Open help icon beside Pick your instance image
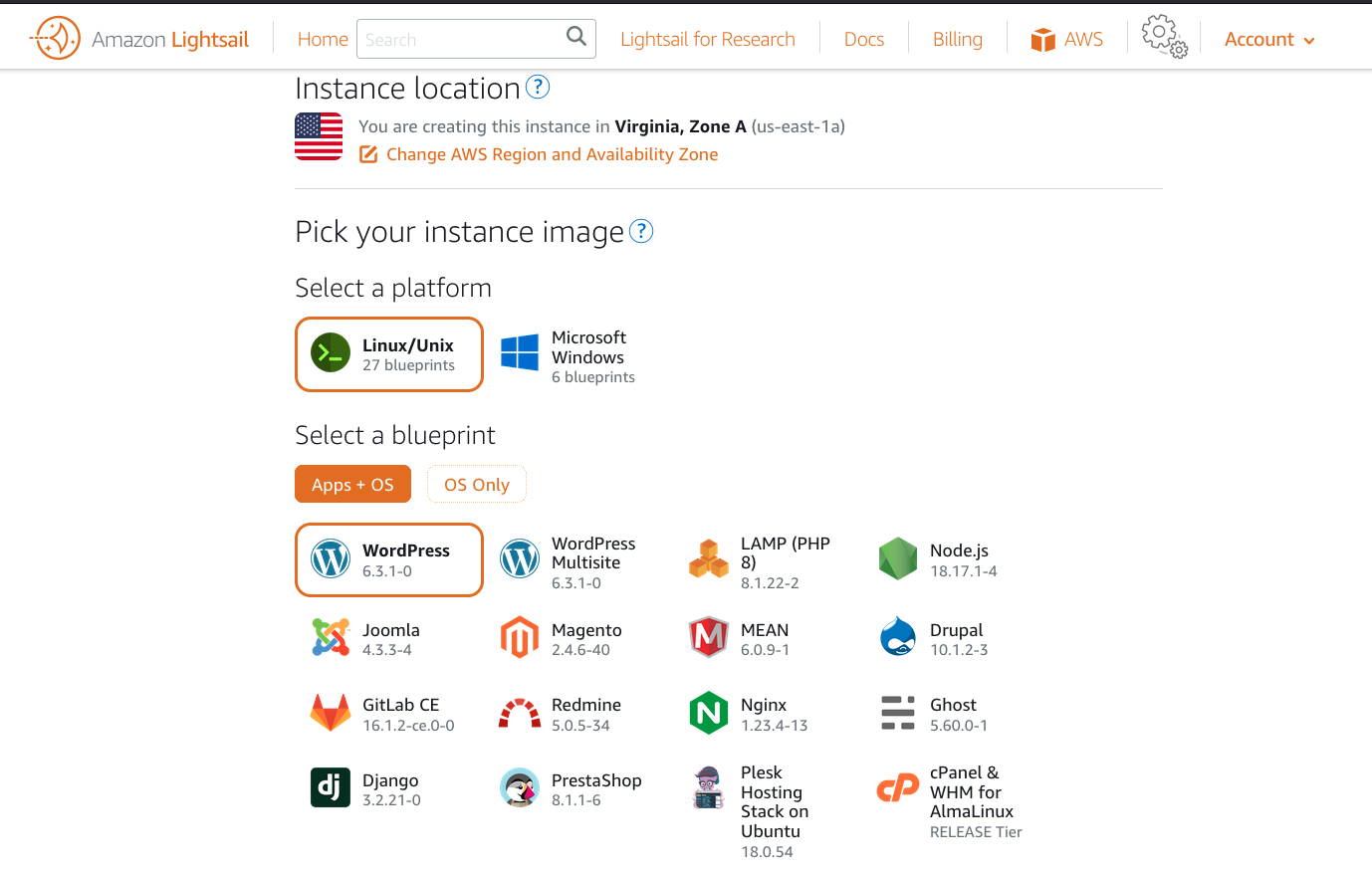Viewport: 1372px width, 876px height. 641,231
